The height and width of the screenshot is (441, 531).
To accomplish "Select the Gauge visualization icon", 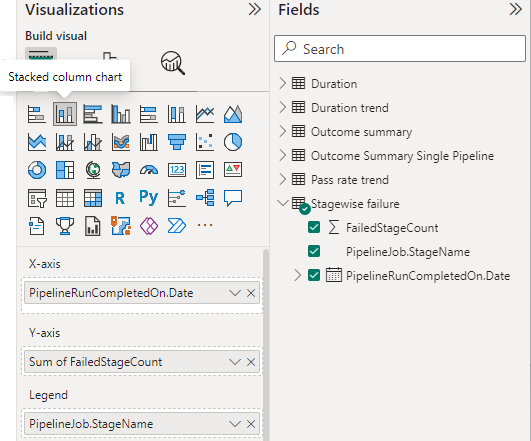I will [149, 170].
